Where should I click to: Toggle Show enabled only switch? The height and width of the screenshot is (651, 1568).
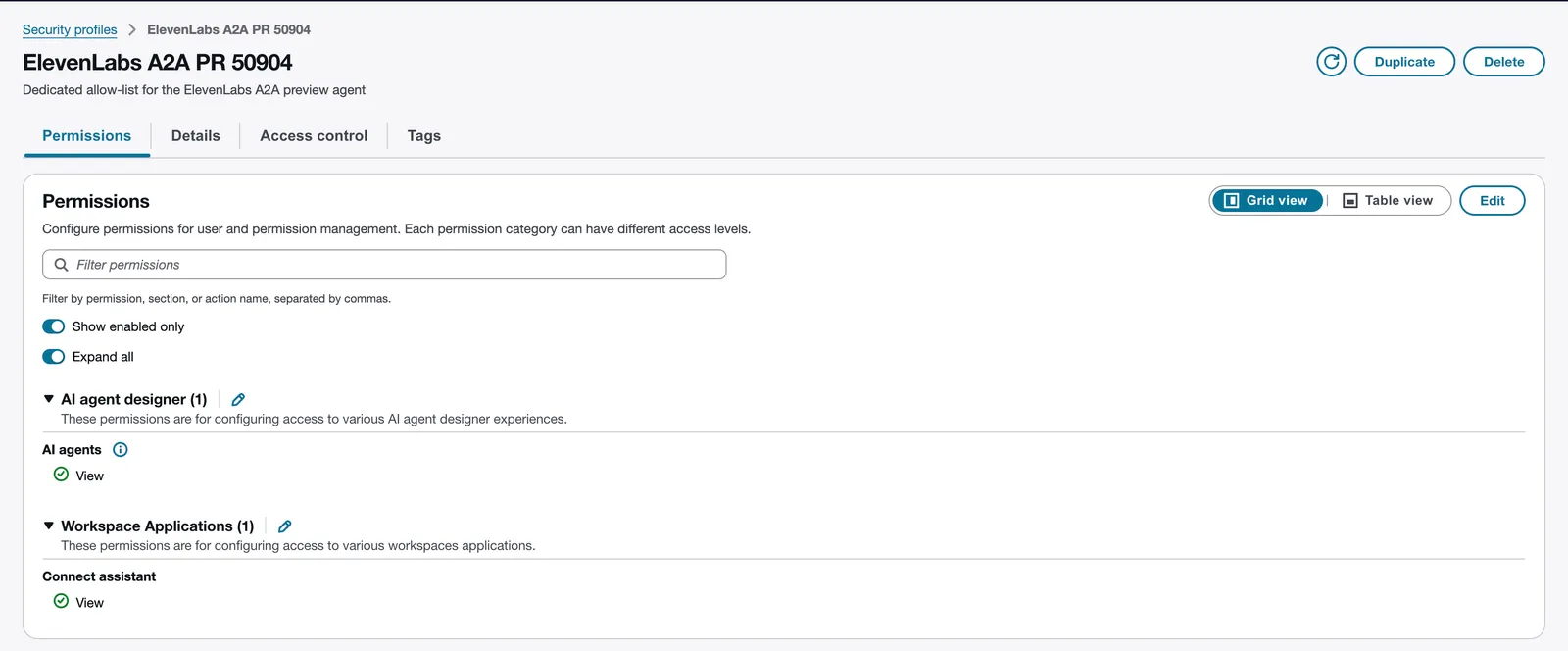[54, 326]
